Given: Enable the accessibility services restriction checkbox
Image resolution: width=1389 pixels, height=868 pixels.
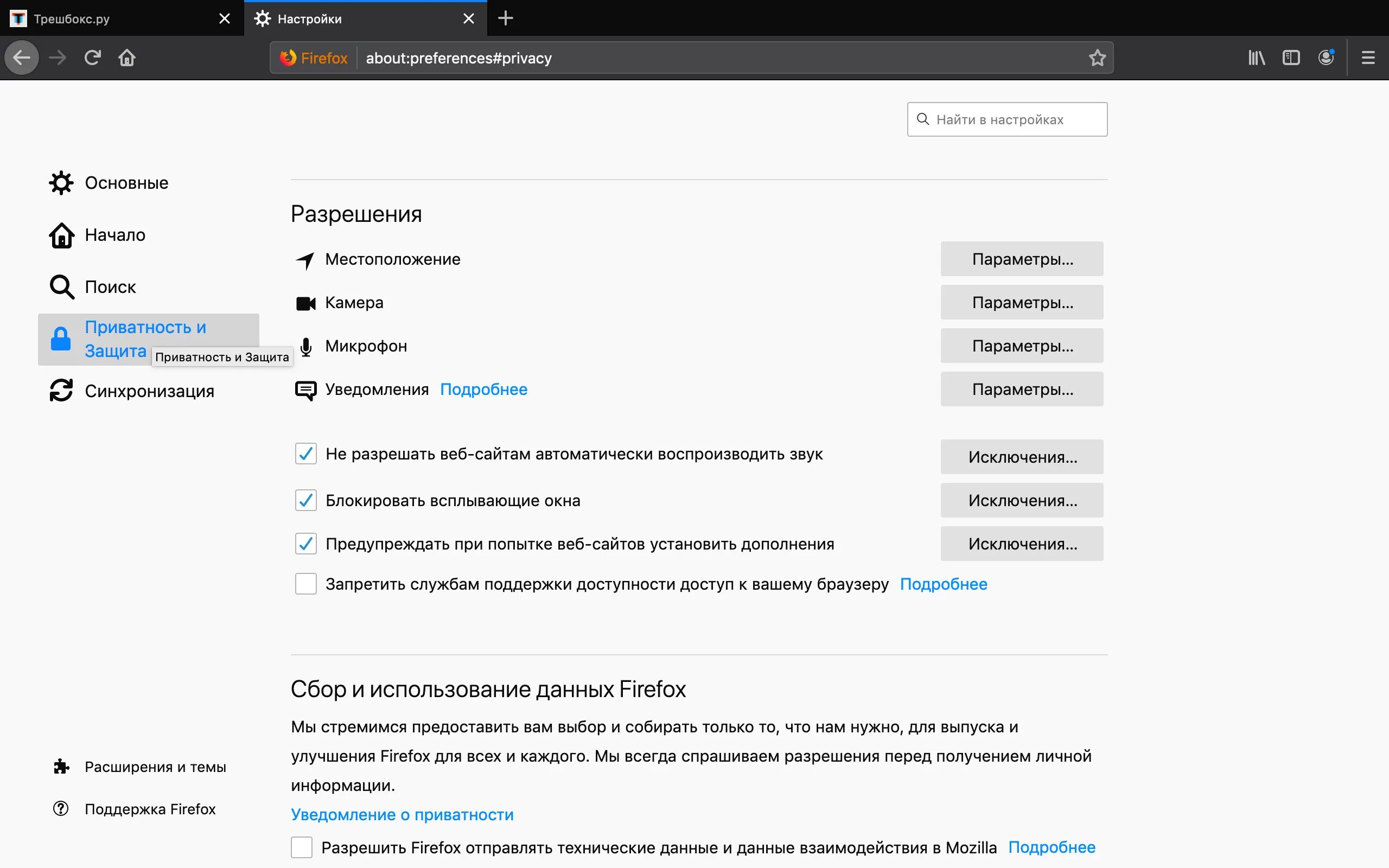Looking at the screenshot, I should (305, 584).
